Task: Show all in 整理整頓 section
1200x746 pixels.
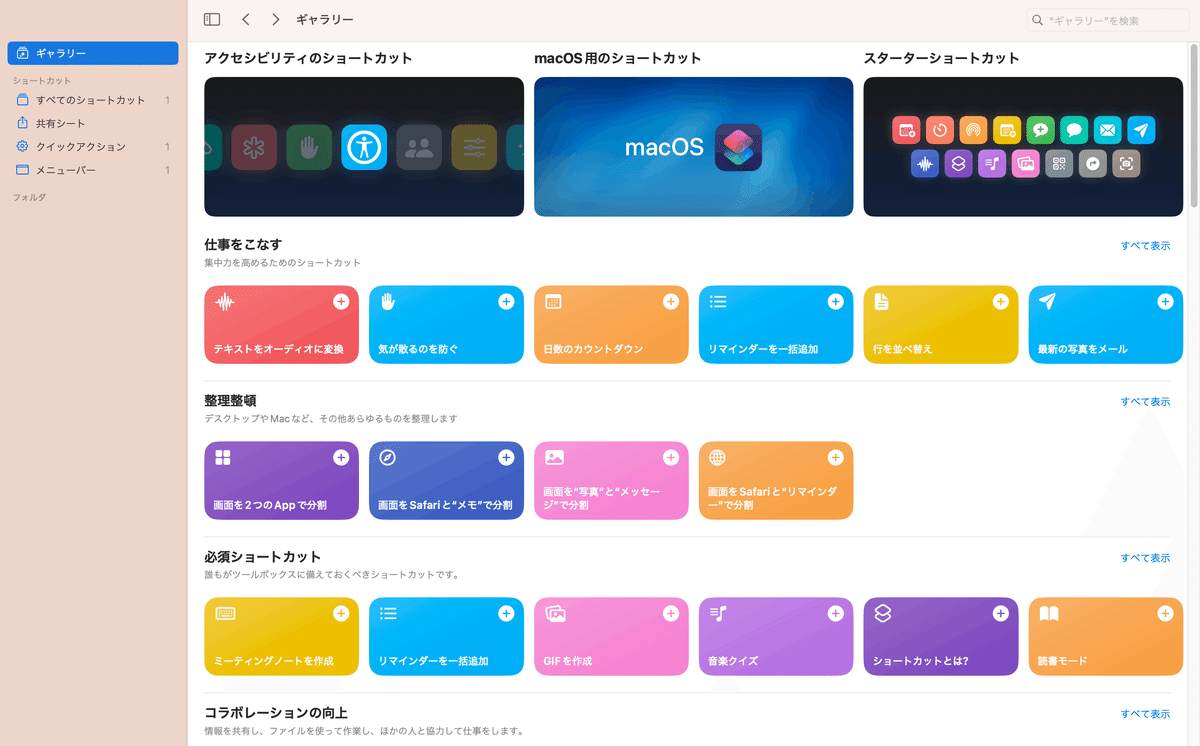Action: point(1145,401)
